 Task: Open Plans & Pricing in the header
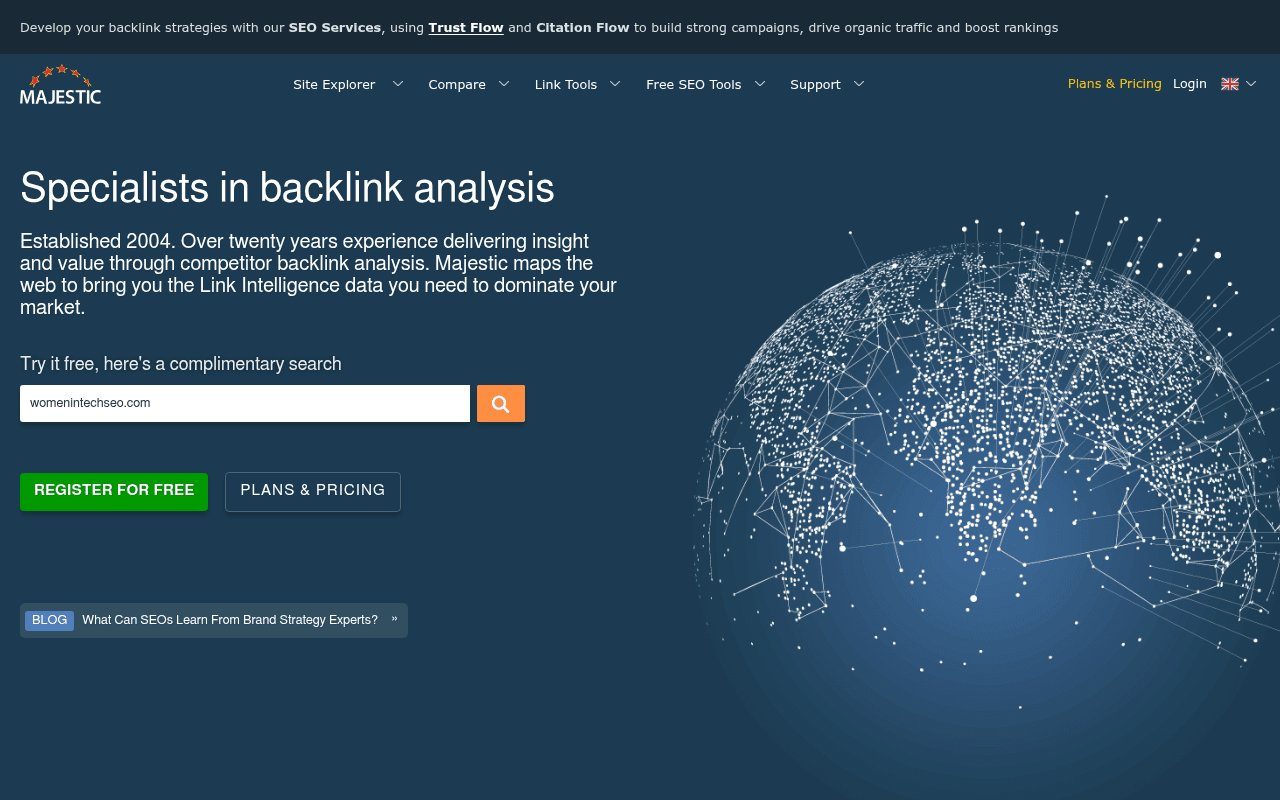coord(1115,84)
